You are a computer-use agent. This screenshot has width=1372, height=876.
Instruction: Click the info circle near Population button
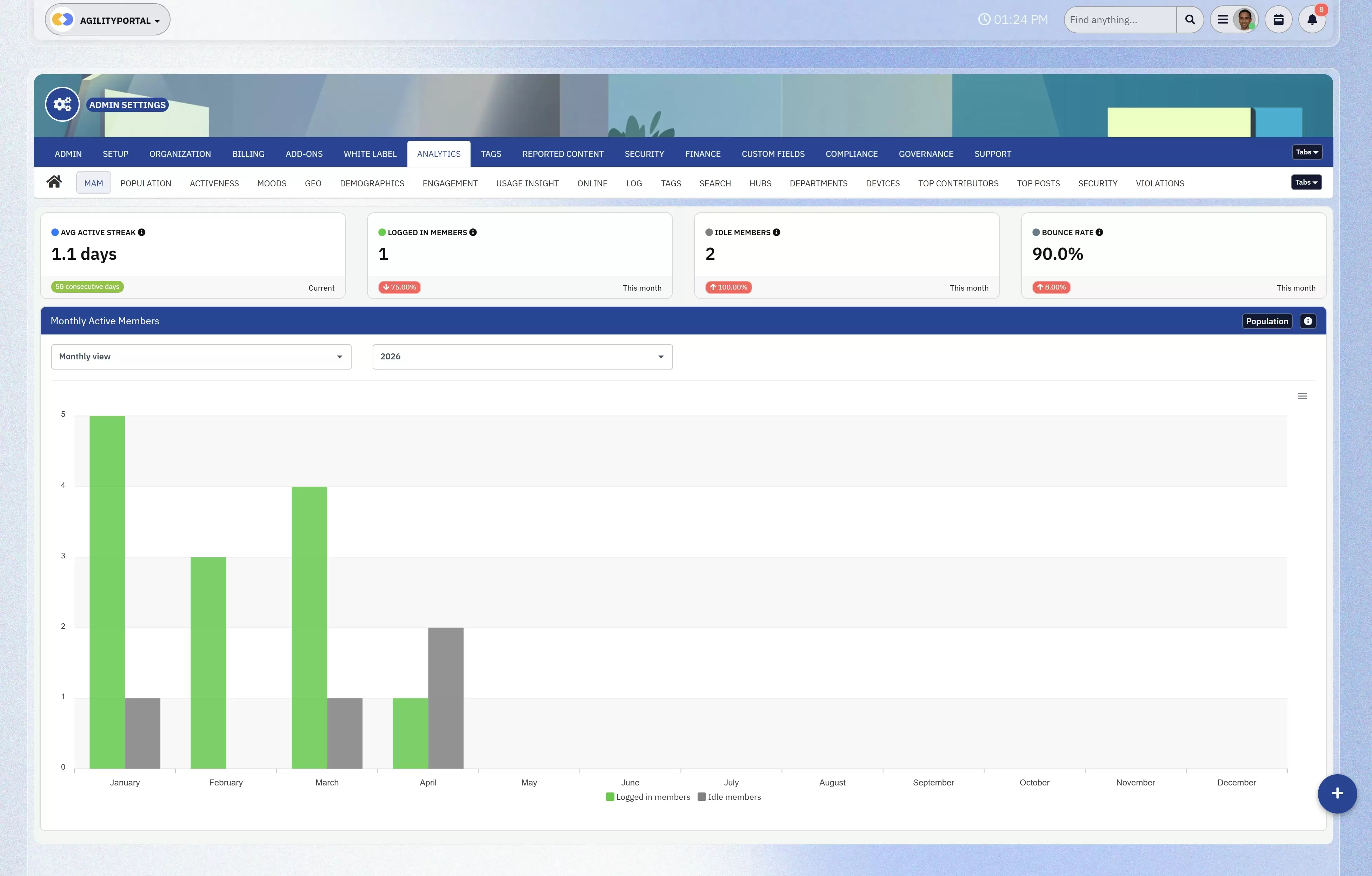[x=1308, y=321]
